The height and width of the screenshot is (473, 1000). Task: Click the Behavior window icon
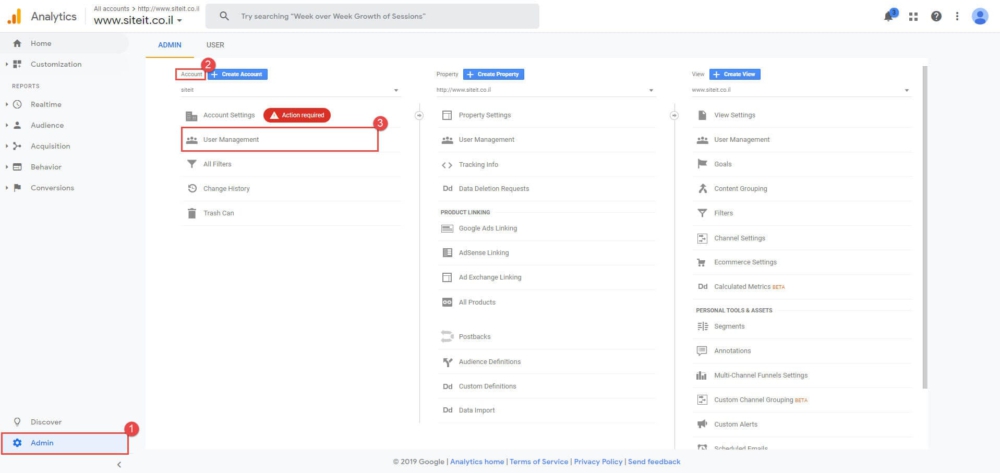pyautogui.click(x=17, y=167)
